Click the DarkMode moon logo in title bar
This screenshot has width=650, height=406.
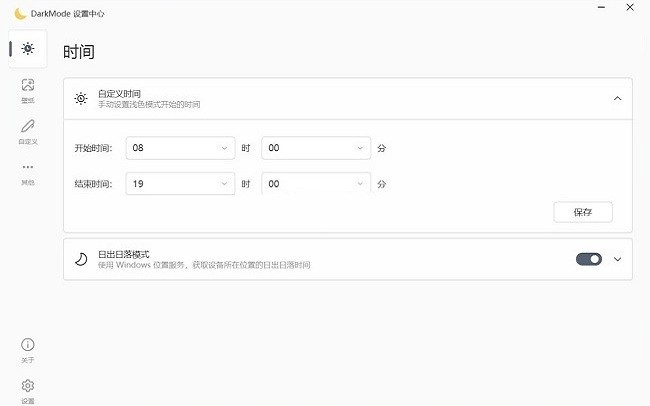click(19, 13)
